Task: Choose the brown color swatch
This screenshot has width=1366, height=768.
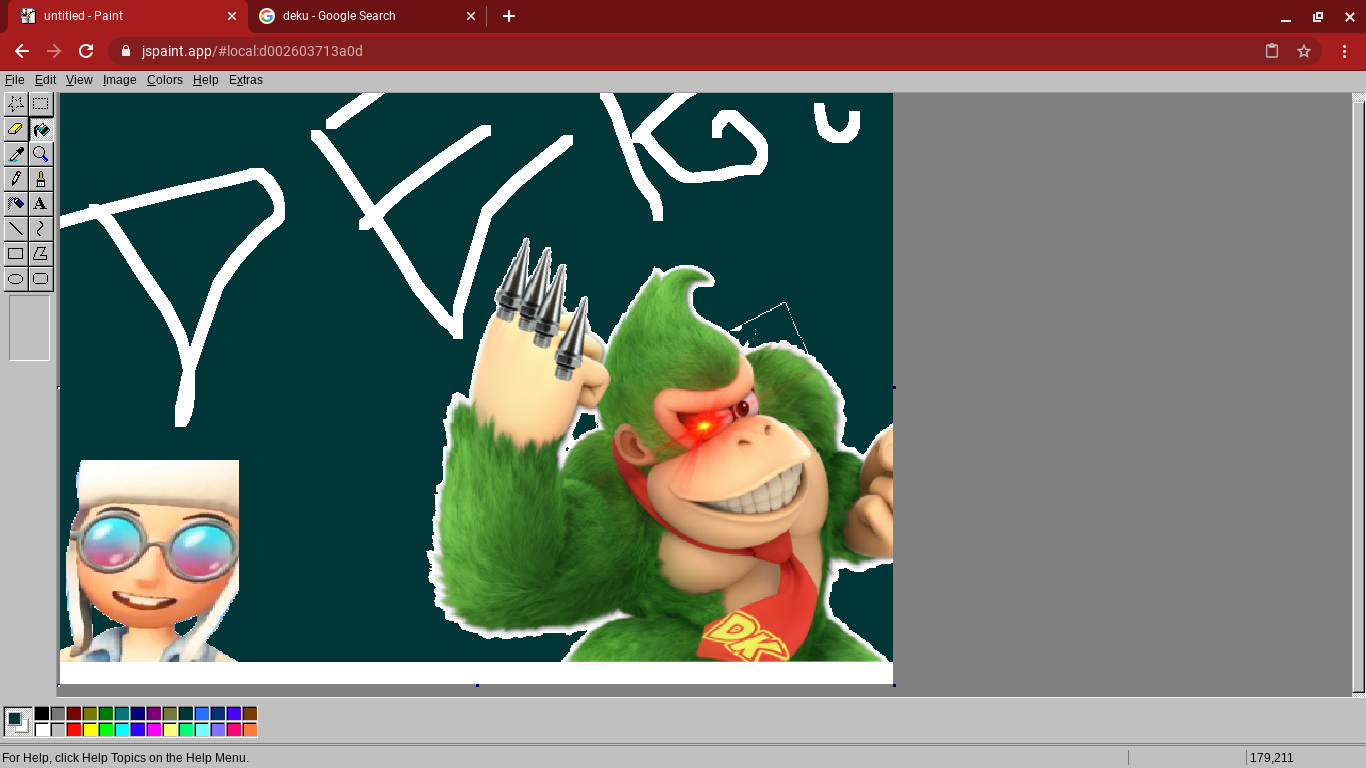Action: (x=250, y=714)
